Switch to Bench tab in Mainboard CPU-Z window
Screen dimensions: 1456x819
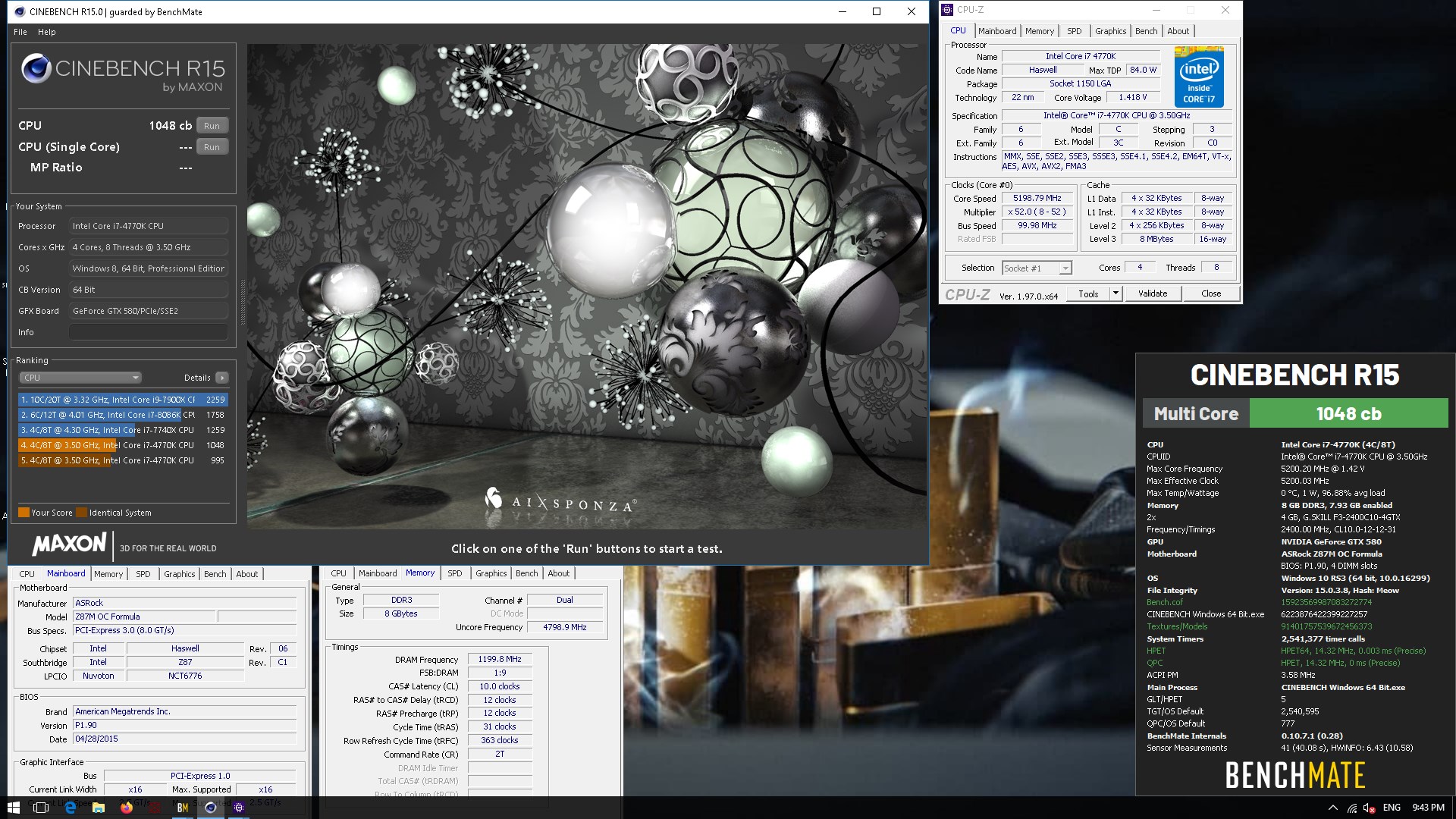point(215,574)
